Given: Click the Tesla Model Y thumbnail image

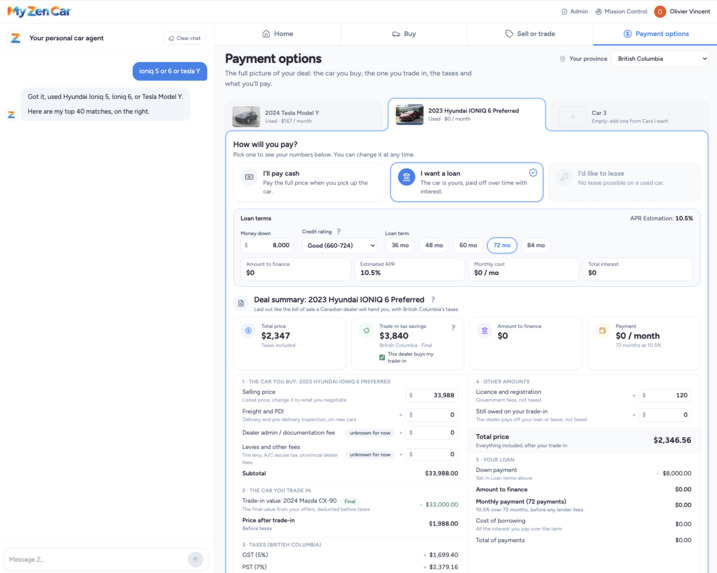Looking at the screenshot, I should [246, 116].
